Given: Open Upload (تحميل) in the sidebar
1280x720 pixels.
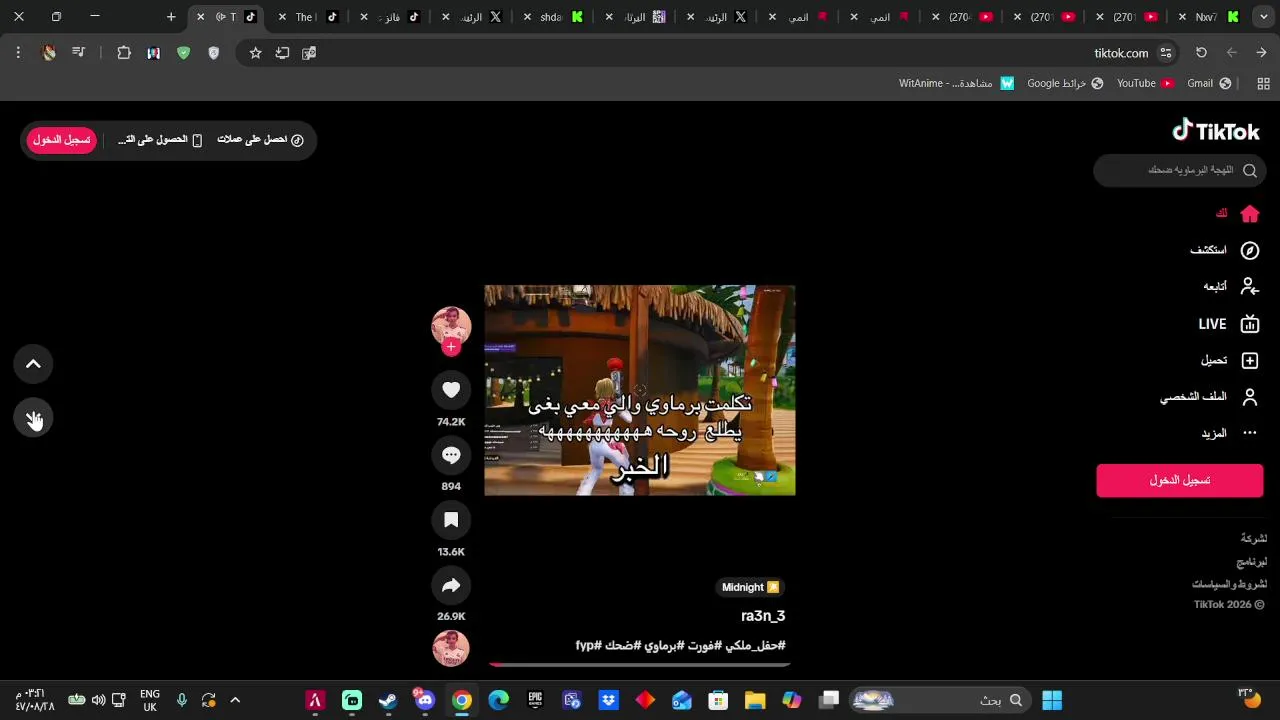Looking at the screenshot, I should (1230, 360).
